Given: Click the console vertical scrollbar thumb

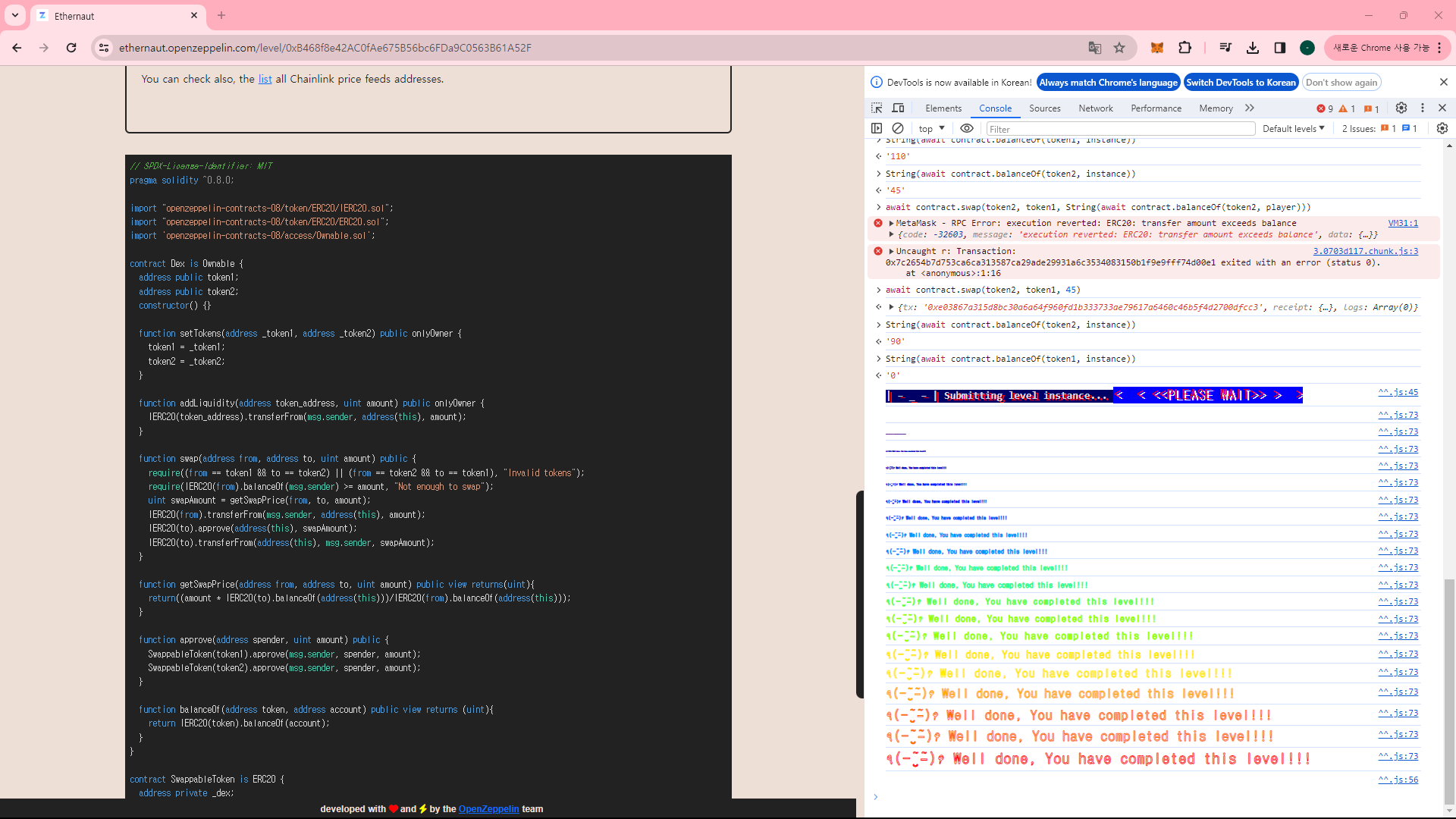Looking at the screenshot, I should click(1449, 690).
